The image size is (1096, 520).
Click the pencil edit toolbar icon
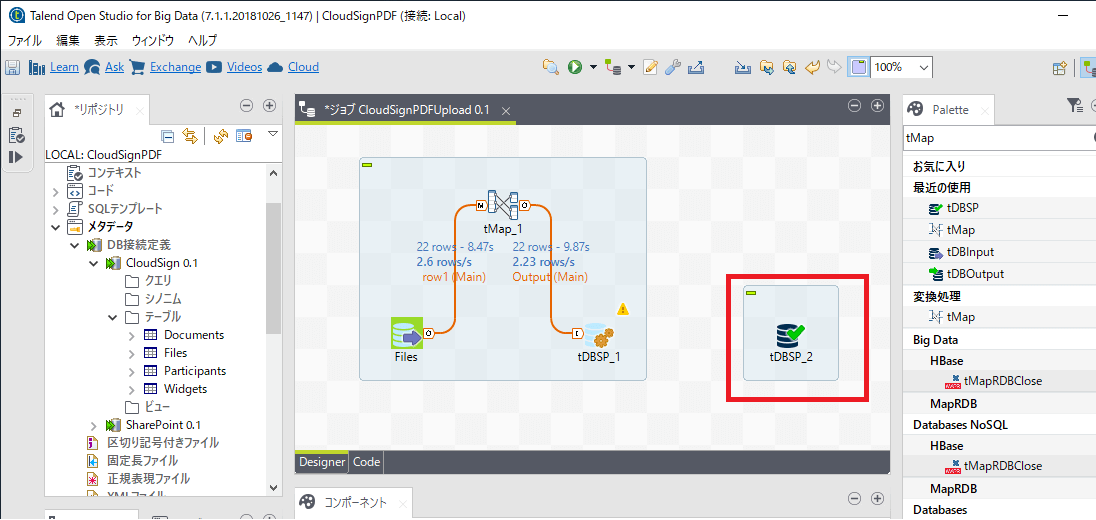point(650,67)
